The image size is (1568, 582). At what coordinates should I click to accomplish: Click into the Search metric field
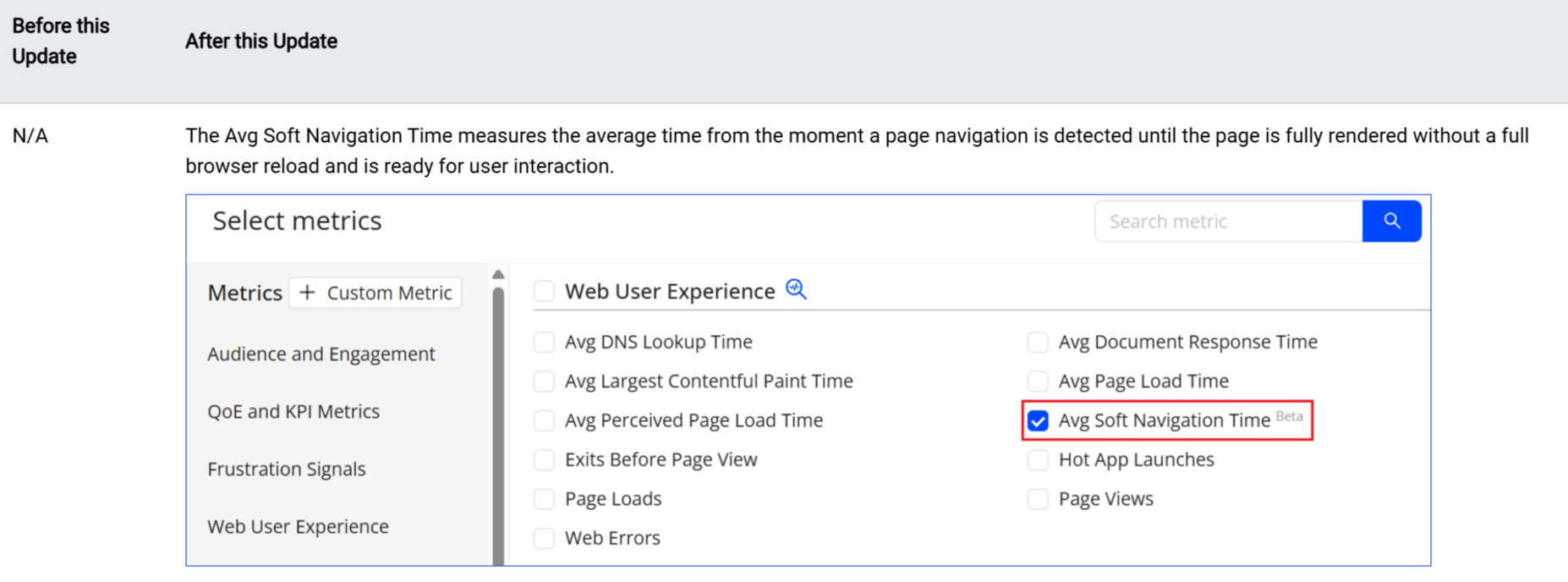[1228, 222]
